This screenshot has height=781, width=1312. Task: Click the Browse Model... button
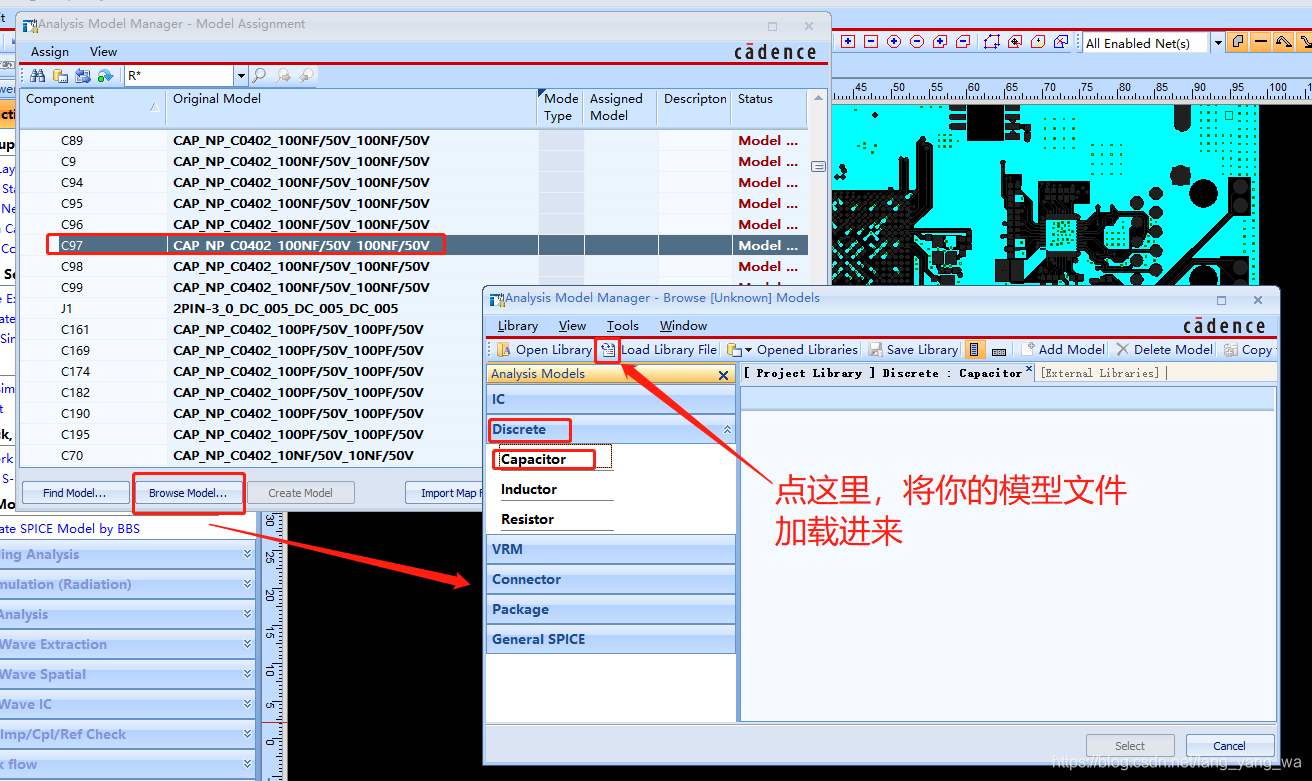(x=188, y=493)
